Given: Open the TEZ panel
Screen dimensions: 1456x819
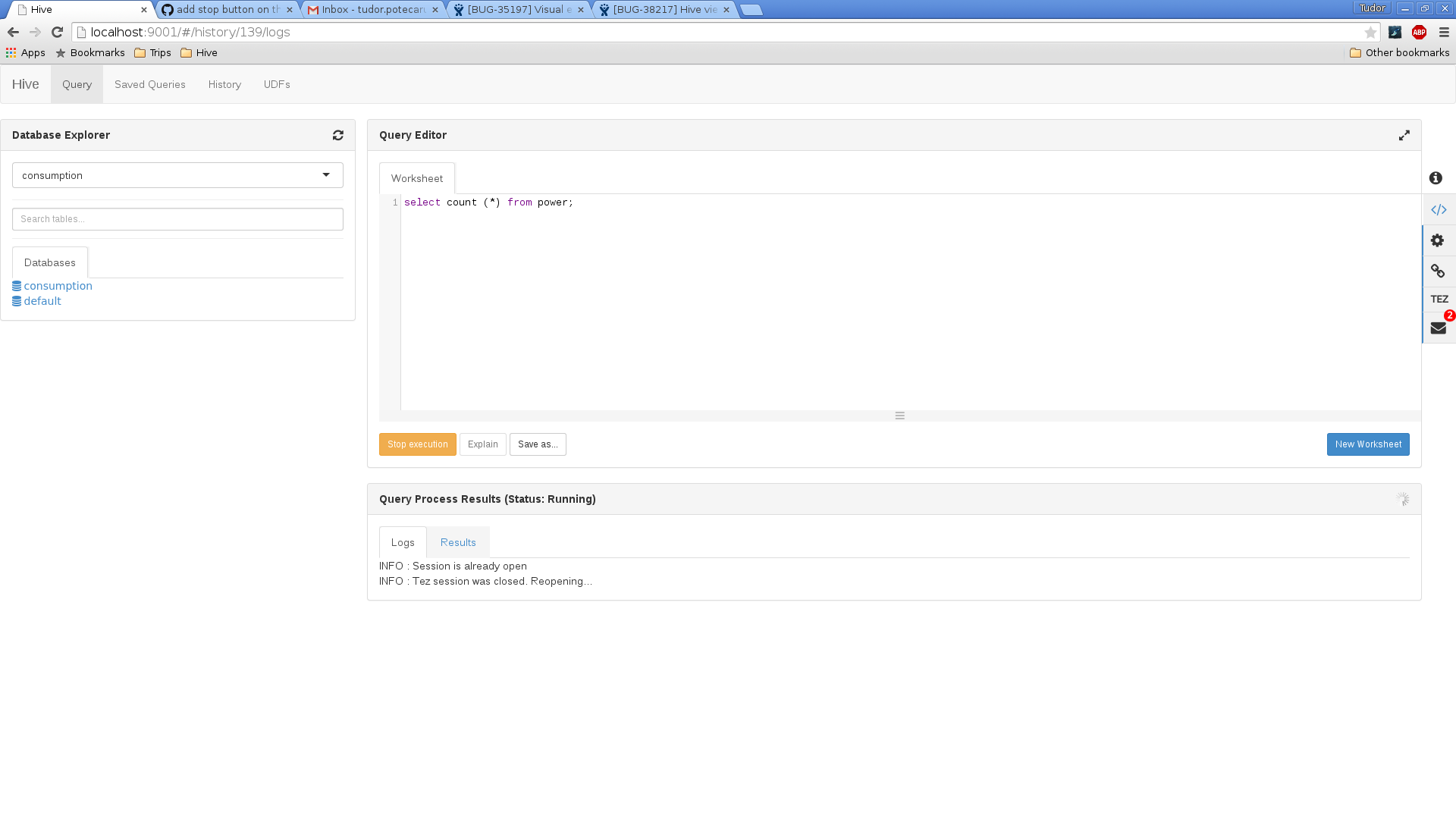Looking at the screenshot, I should [1439, 300].
